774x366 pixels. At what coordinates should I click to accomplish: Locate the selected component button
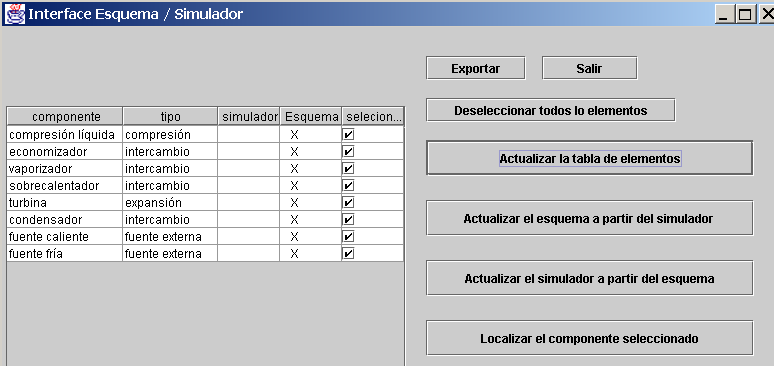pos(590,339)
